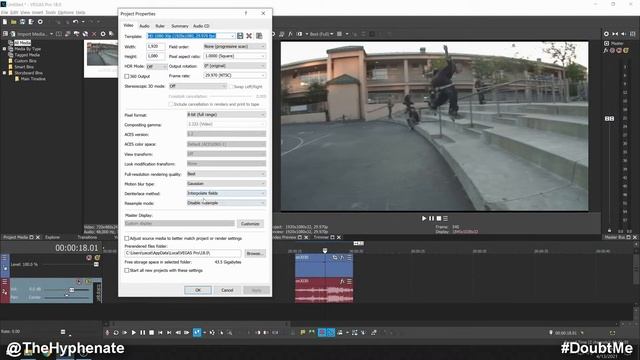Viewport: 640px width, 360px height.
Task: Click the New project icon in main toolbar
Action: tap(5, 22)
